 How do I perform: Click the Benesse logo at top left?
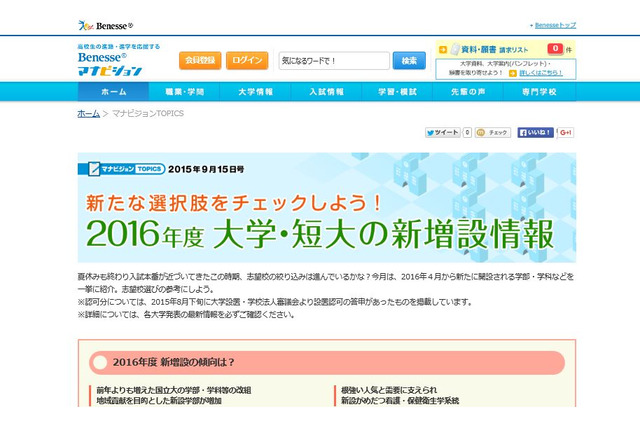coord(105,26)
